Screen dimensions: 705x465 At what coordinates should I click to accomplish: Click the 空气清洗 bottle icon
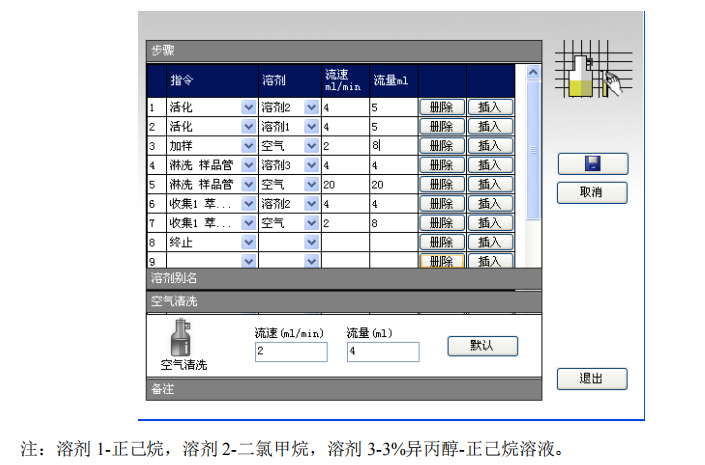tap(181, 337)
